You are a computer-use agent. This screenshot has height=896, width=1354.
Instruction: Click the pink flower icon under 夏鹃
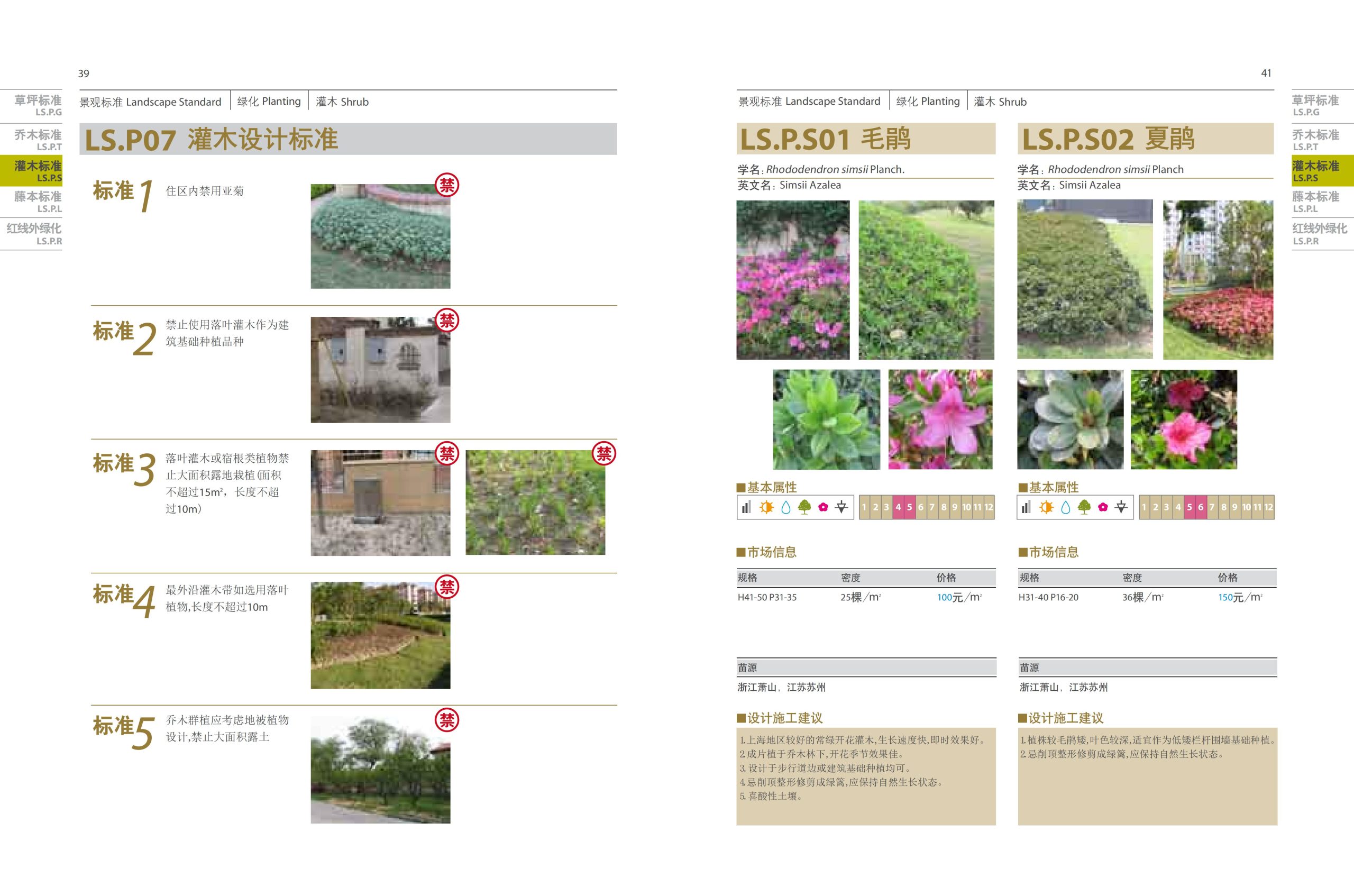pyautogui.click(x=1103, y=507)
